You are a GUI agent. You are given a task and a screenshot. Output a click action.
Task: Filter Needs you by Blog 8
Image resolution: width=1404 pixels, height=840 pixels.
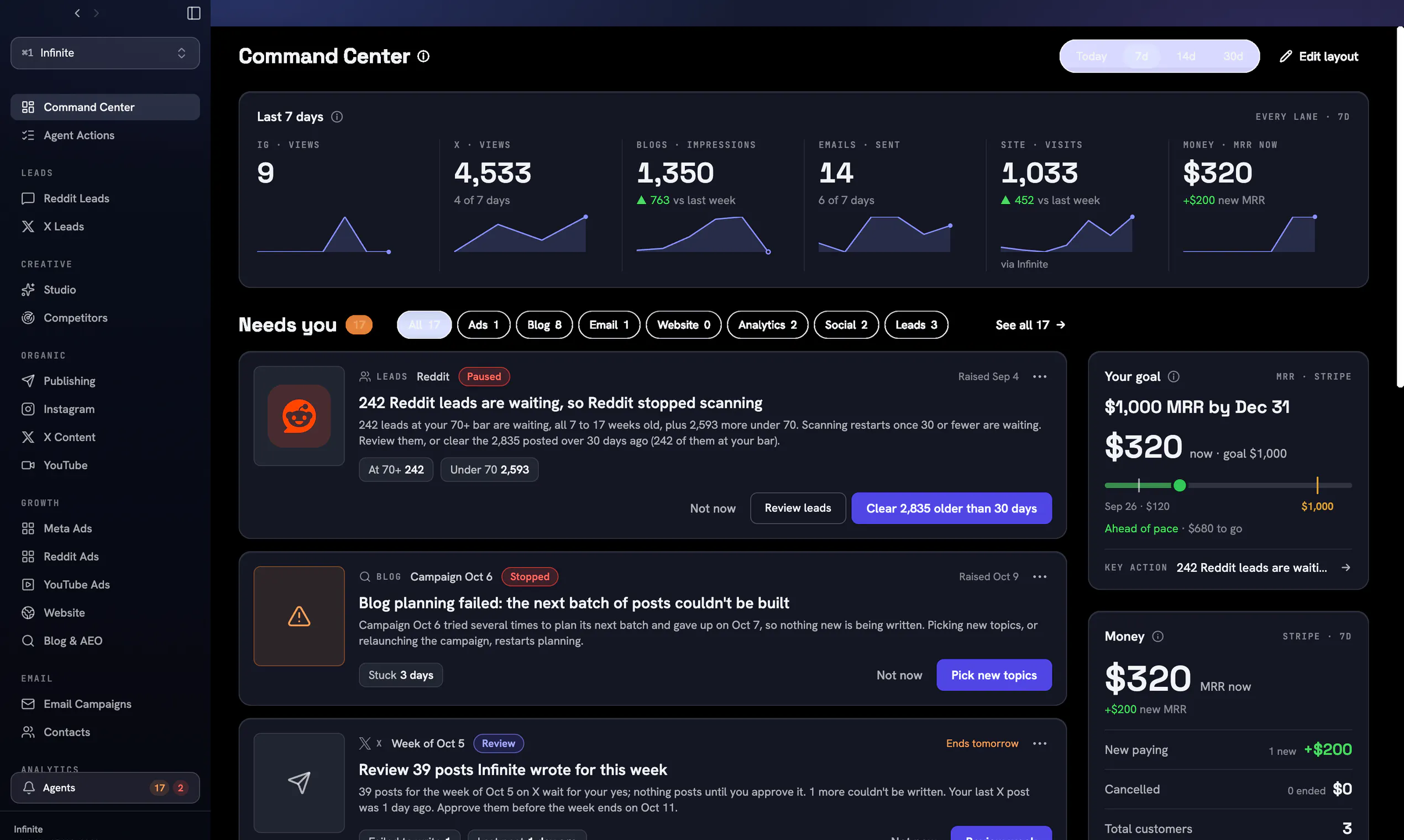(544, 325)
